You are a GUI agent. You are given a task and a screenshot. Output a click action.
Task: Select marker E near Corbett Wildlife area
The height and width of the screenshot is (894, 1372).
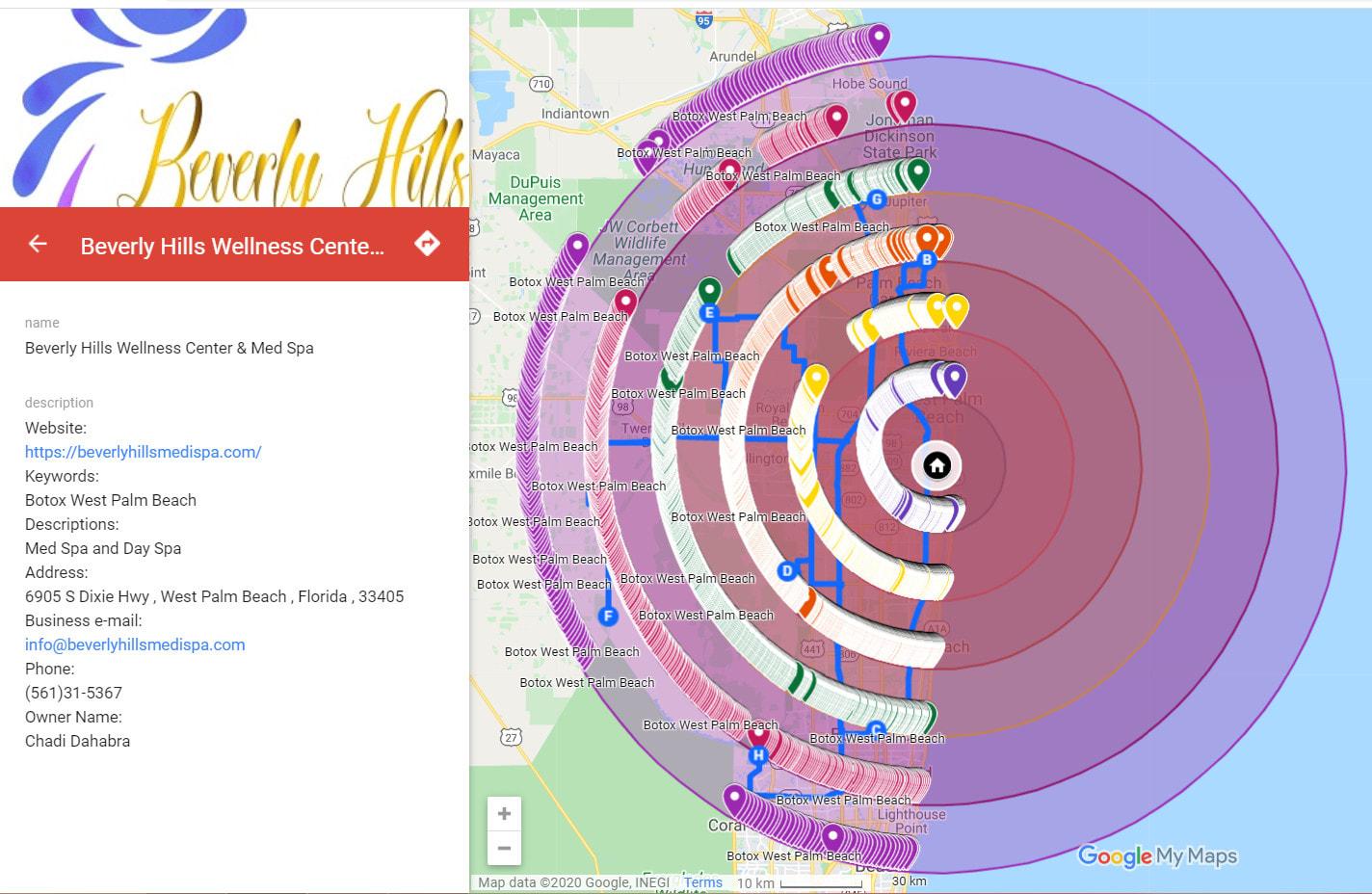(708, 312)
